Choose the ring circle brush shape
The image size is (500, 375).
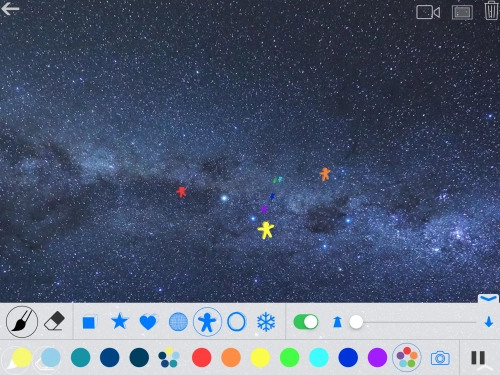click(236, 322)
